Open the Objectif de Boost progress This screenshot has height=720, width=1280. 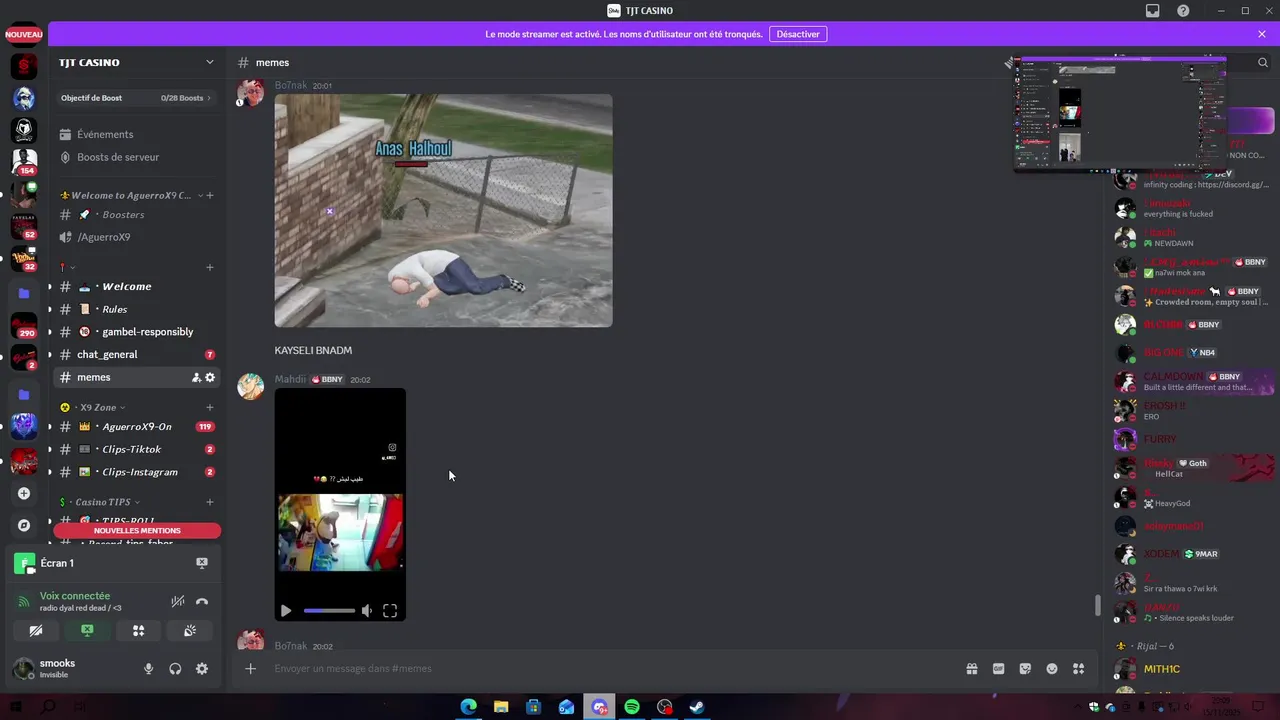click(x=136, y=98)
